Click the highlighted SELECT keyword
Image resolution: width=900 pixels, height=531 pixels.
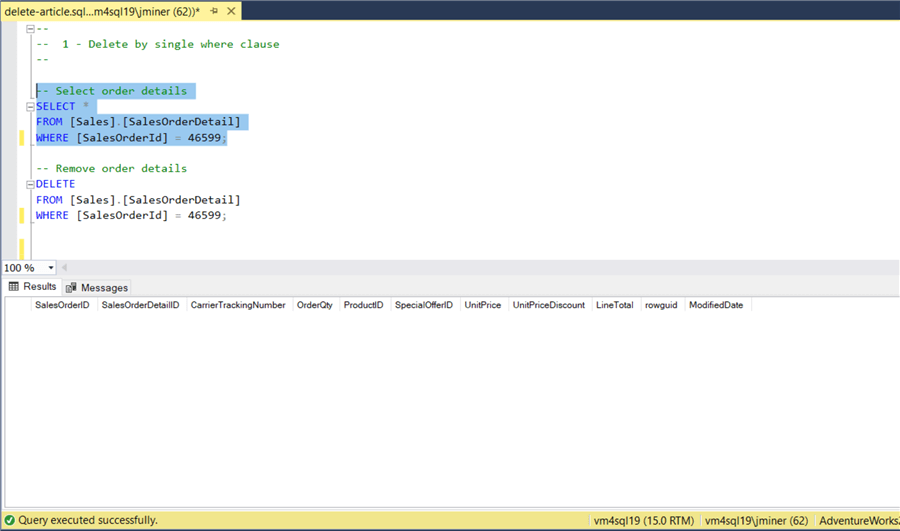click(56, 106)
